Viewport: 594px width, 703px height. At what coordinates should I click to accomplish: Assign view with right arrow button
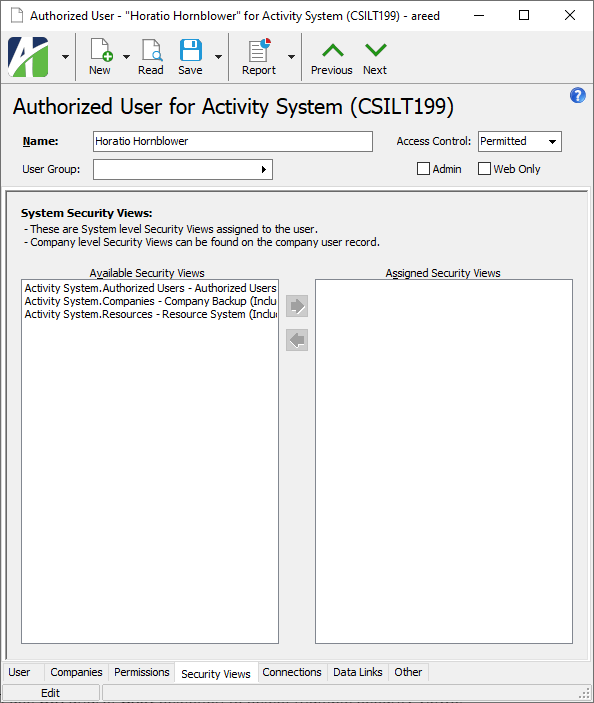click(297, 306)
